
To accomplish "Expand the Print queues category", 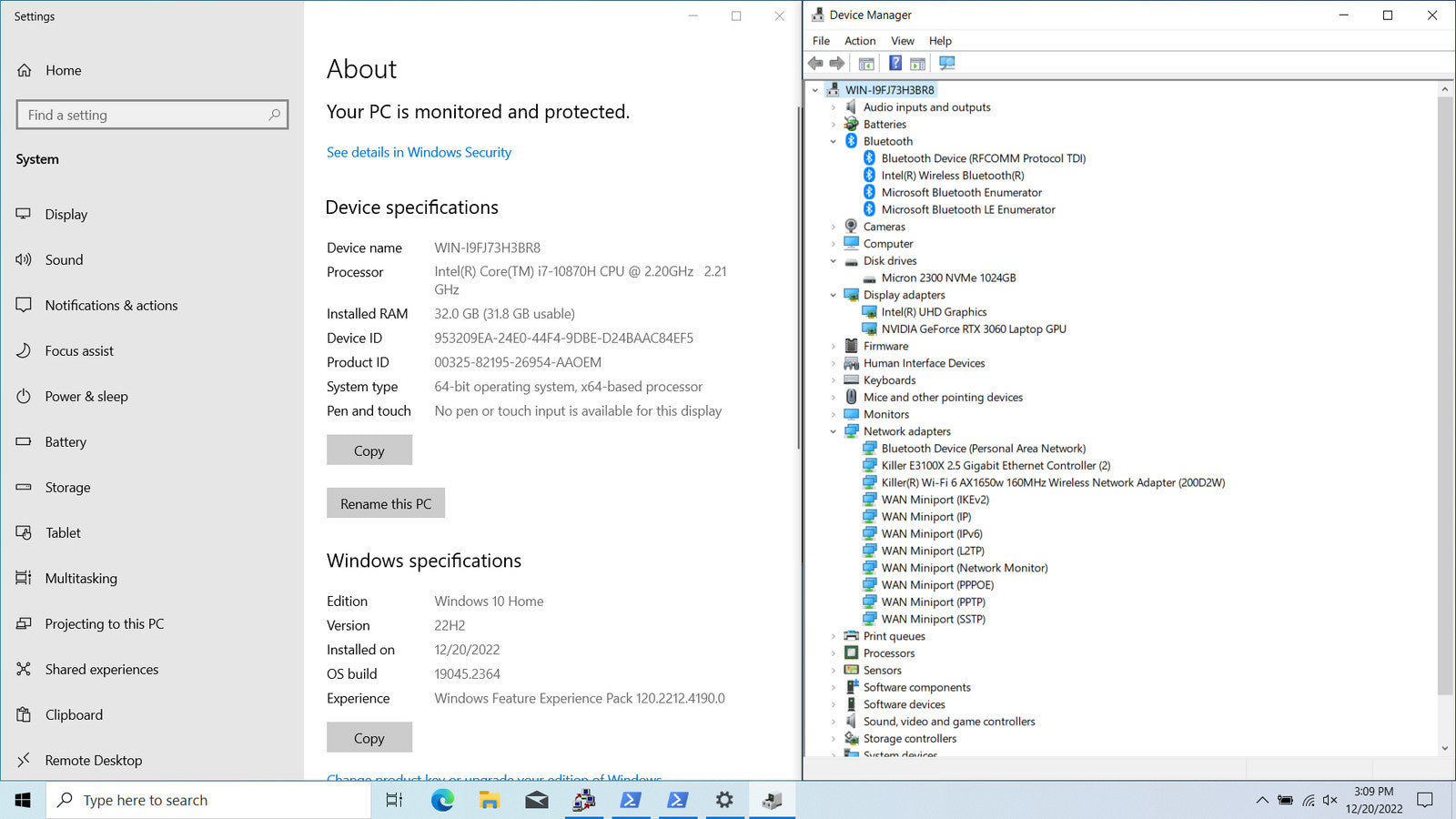I will (833, 636).
